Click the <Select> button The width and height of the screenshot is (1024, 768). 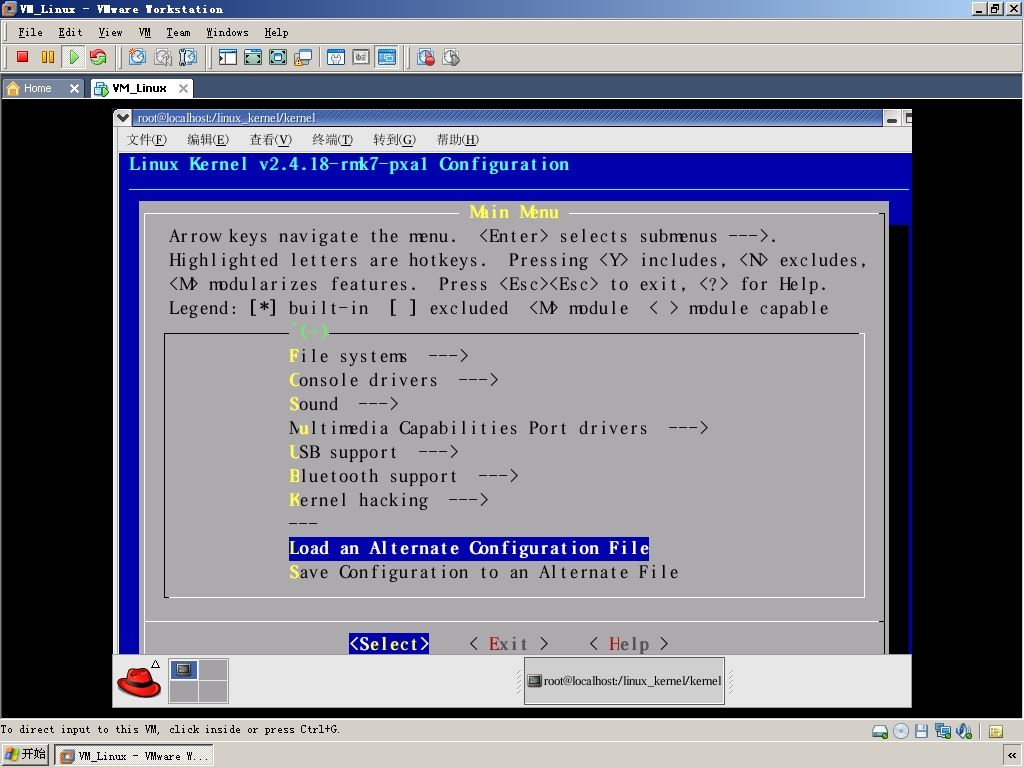tap(389, 644)
